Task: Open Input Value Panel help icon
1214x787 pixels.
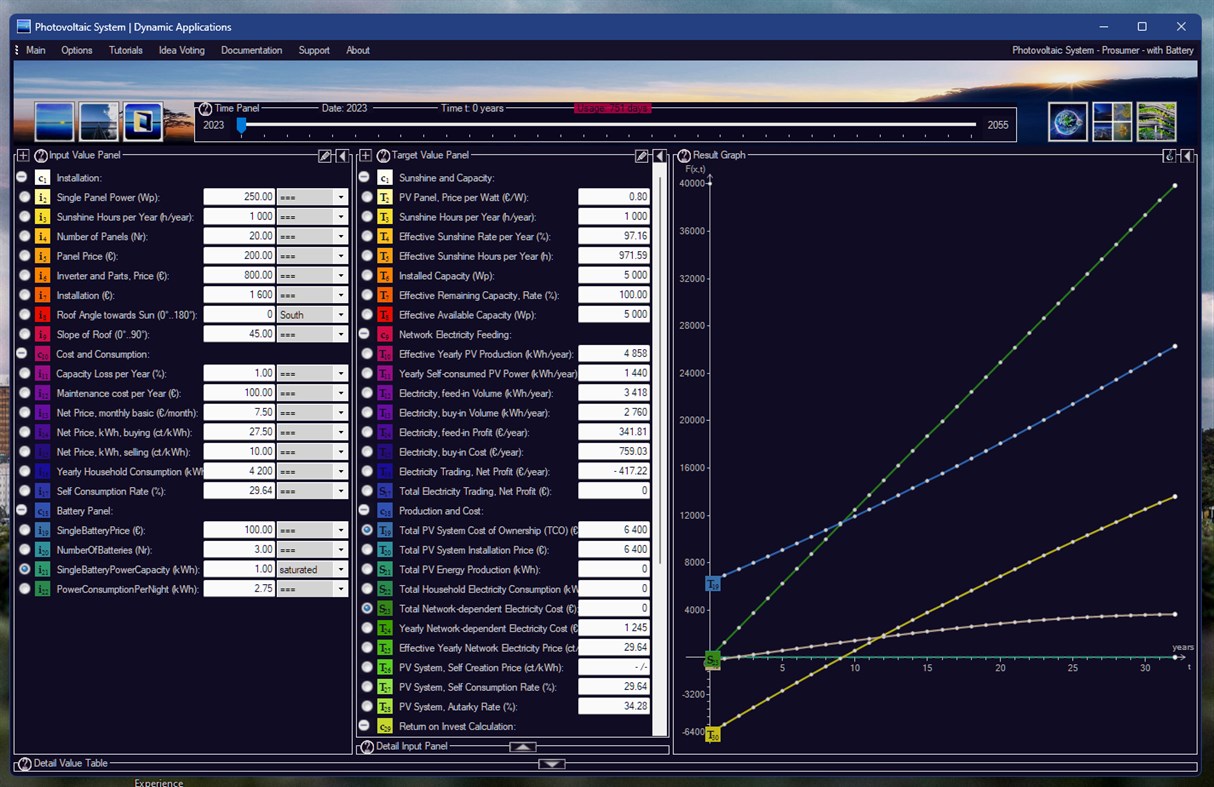Action: click(41, 156)
